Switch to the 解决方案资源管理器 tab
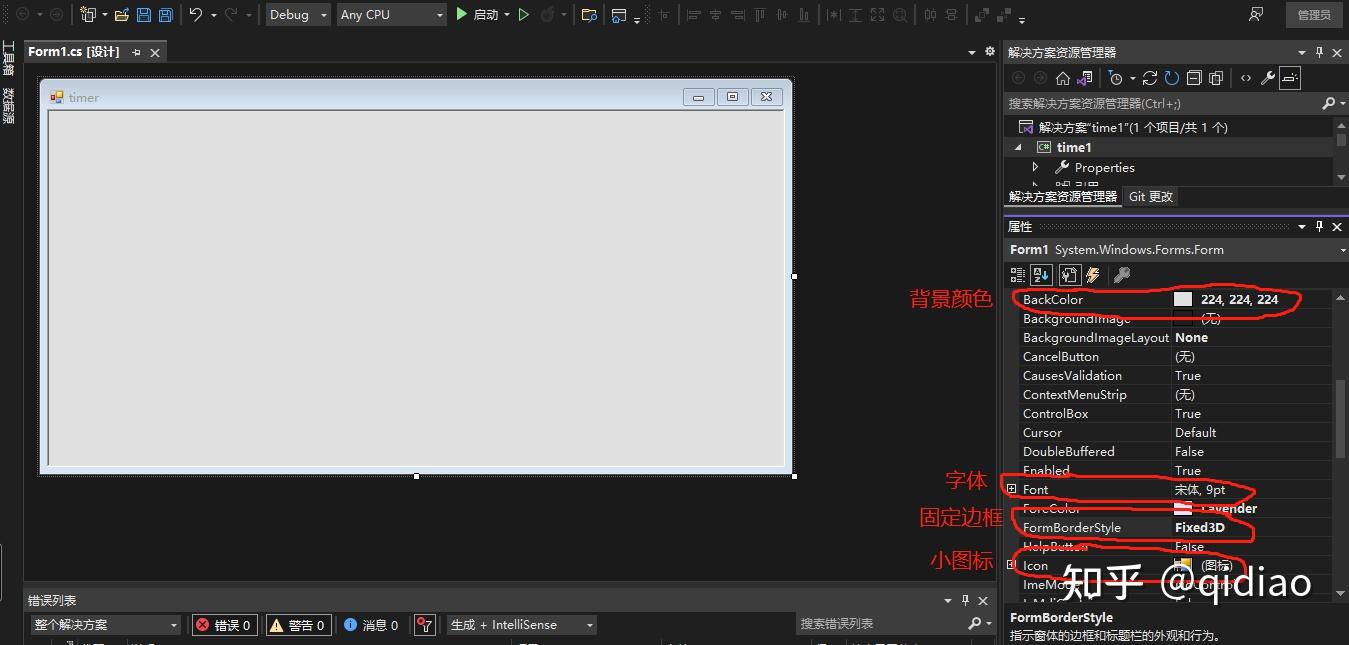Image resolution: width=1349 pixels, height=645 pixels. (x=1063, y=197)
